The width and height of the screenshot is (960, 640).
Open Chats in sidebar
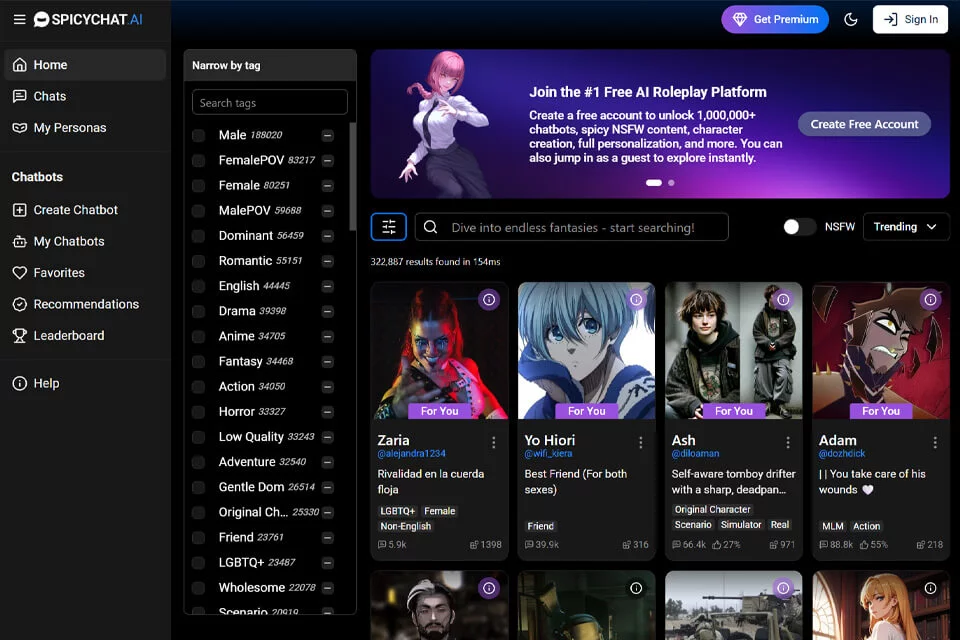point(85,96)
